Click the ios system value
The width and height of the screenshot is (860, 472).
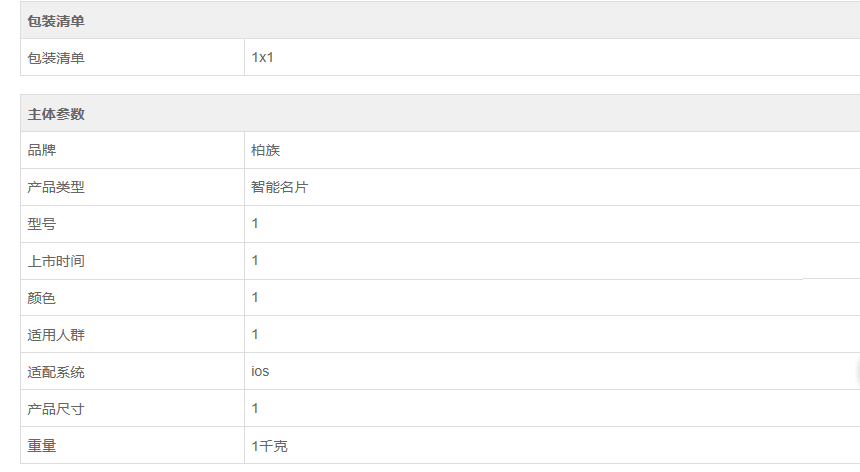click(x=260, y=371)
